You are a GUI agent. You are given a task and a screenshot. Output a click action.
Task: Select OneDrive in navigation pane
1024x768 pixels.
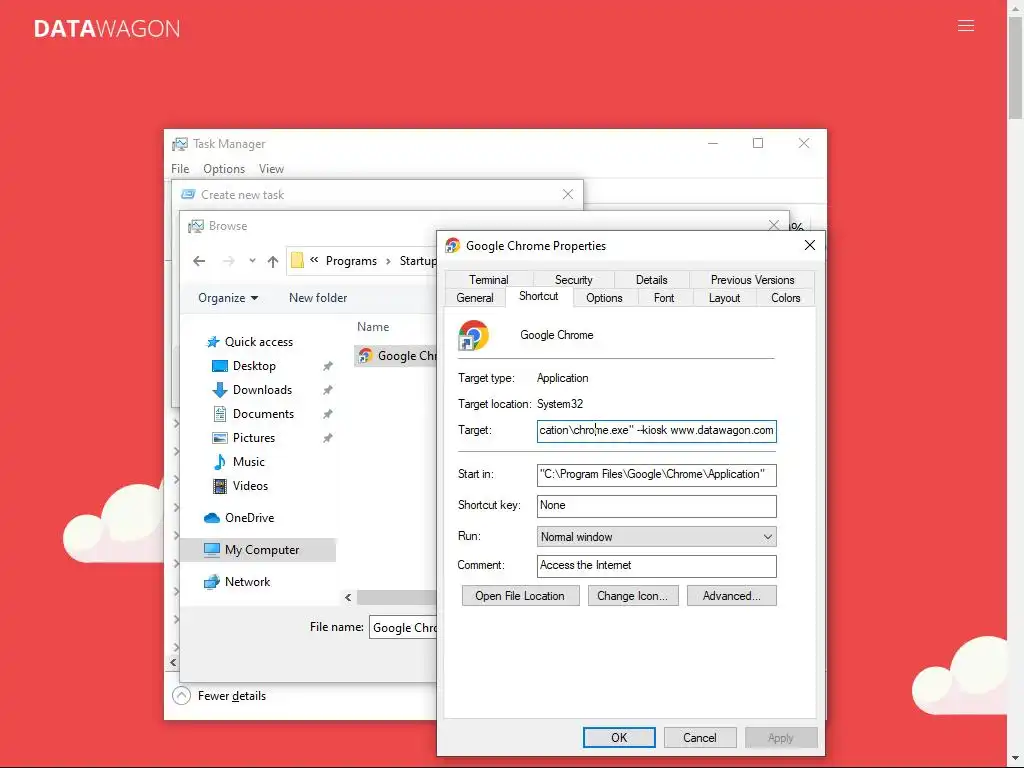point(249,518)
